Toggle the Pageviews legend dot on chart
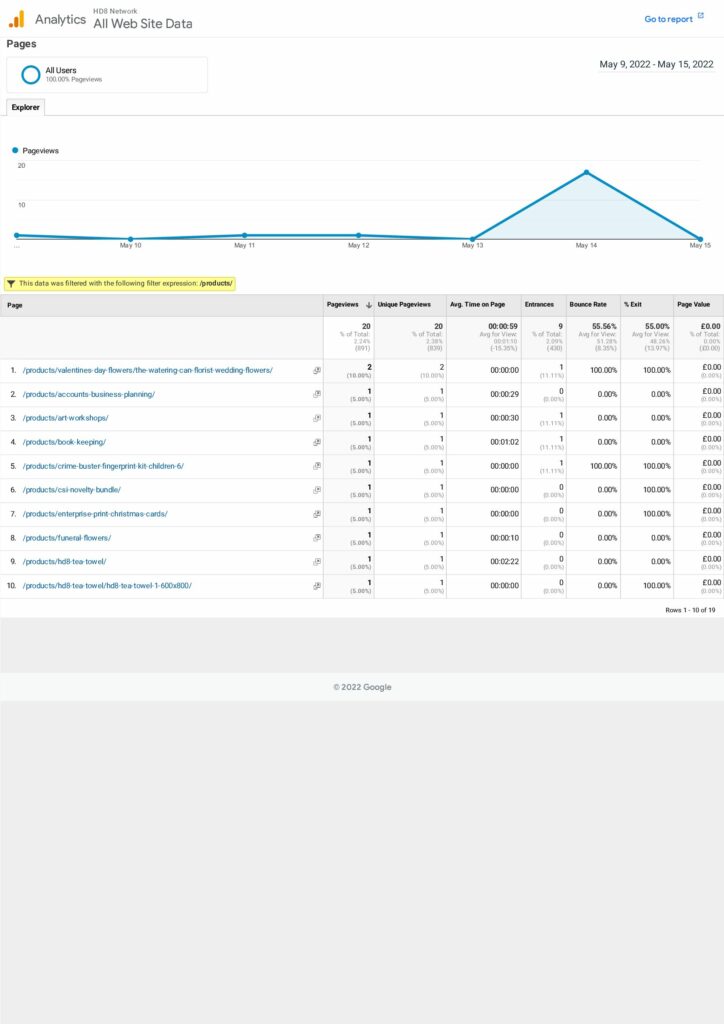This screenshot has height=1024, width=724. 16,151
